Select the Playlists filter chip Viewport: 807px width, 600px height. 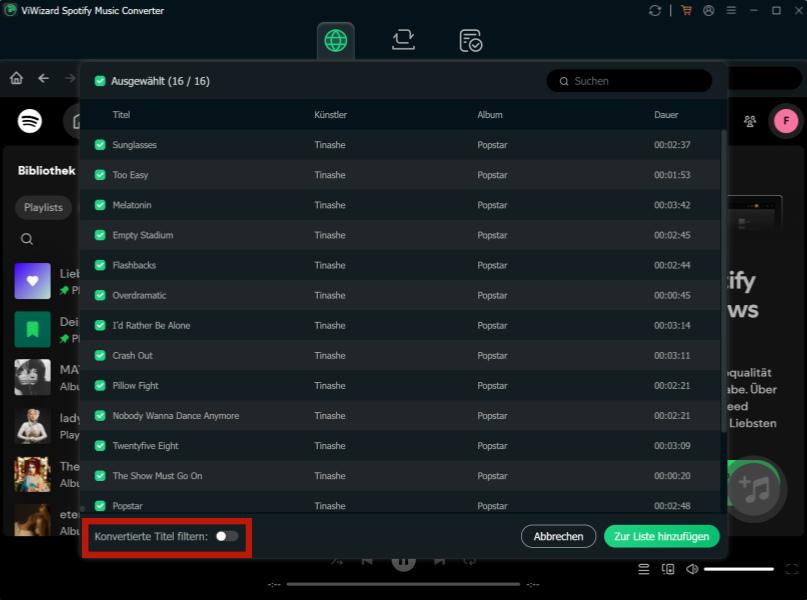[43, 207]
